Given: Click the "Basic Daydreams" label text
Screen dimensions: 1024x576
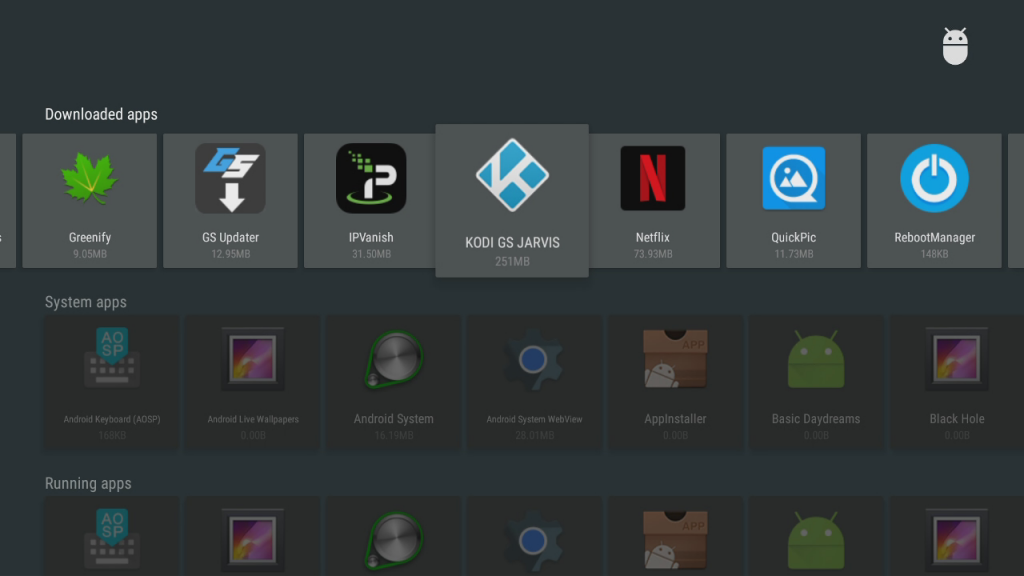Looking at the screenshot, I should (816, 419).
